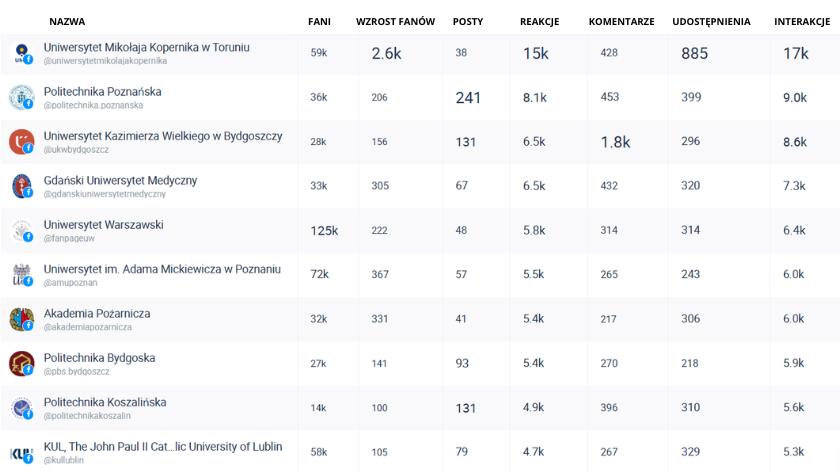Click Uniwersytet Mikołaja Kopernika logo icon
Viewport: 840px width, 472px height.
(x=21, y=53)
